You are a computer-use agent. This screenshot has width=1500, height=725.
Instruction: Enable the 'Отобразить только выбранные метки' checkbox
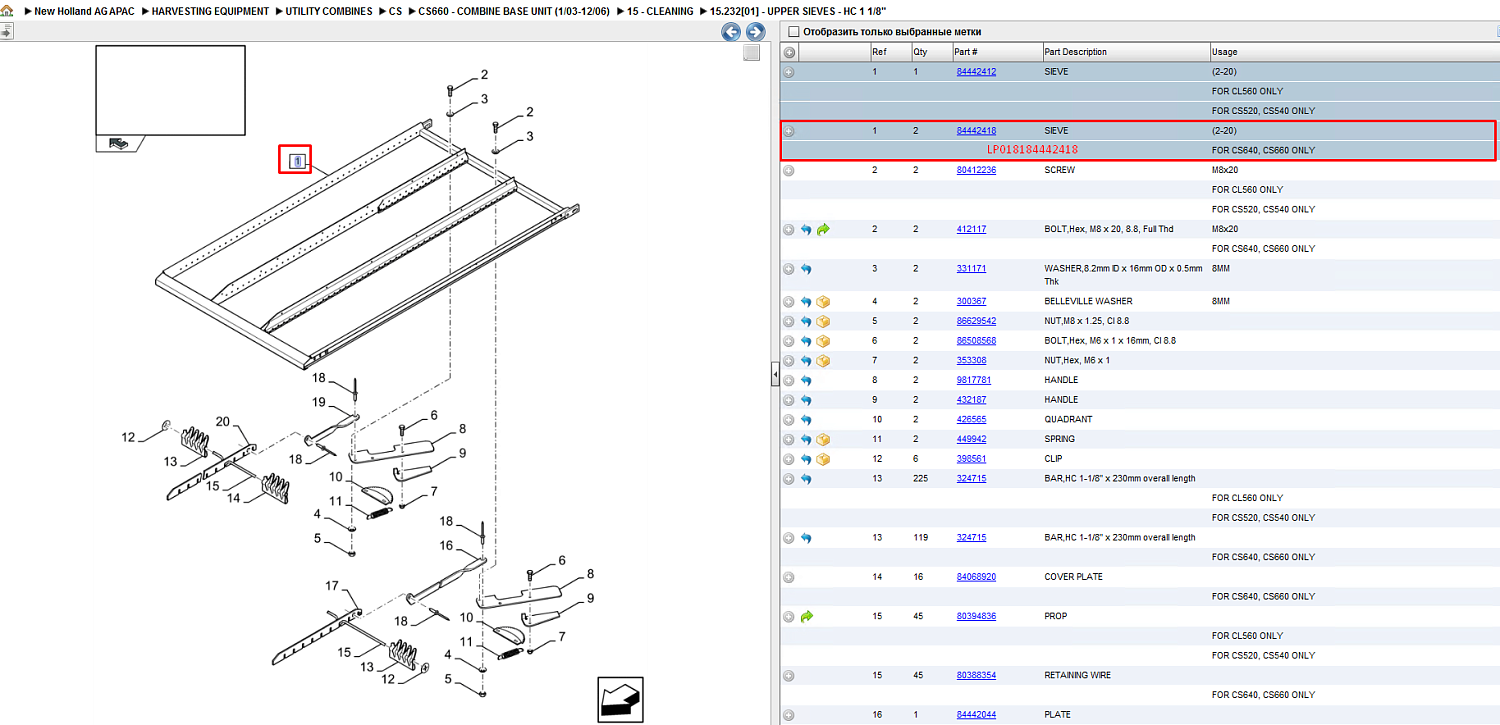click(794, 31)
